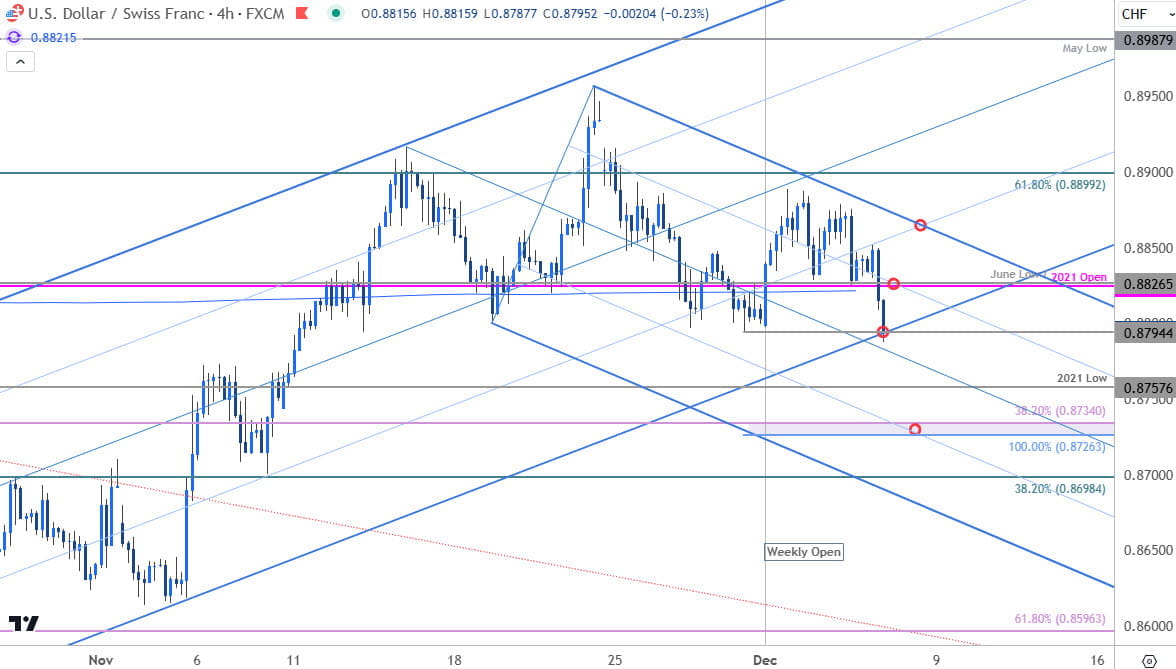Click the 0.86000 price scale label
This screenshot has width=1176, height=669.
coord(1147,626)
